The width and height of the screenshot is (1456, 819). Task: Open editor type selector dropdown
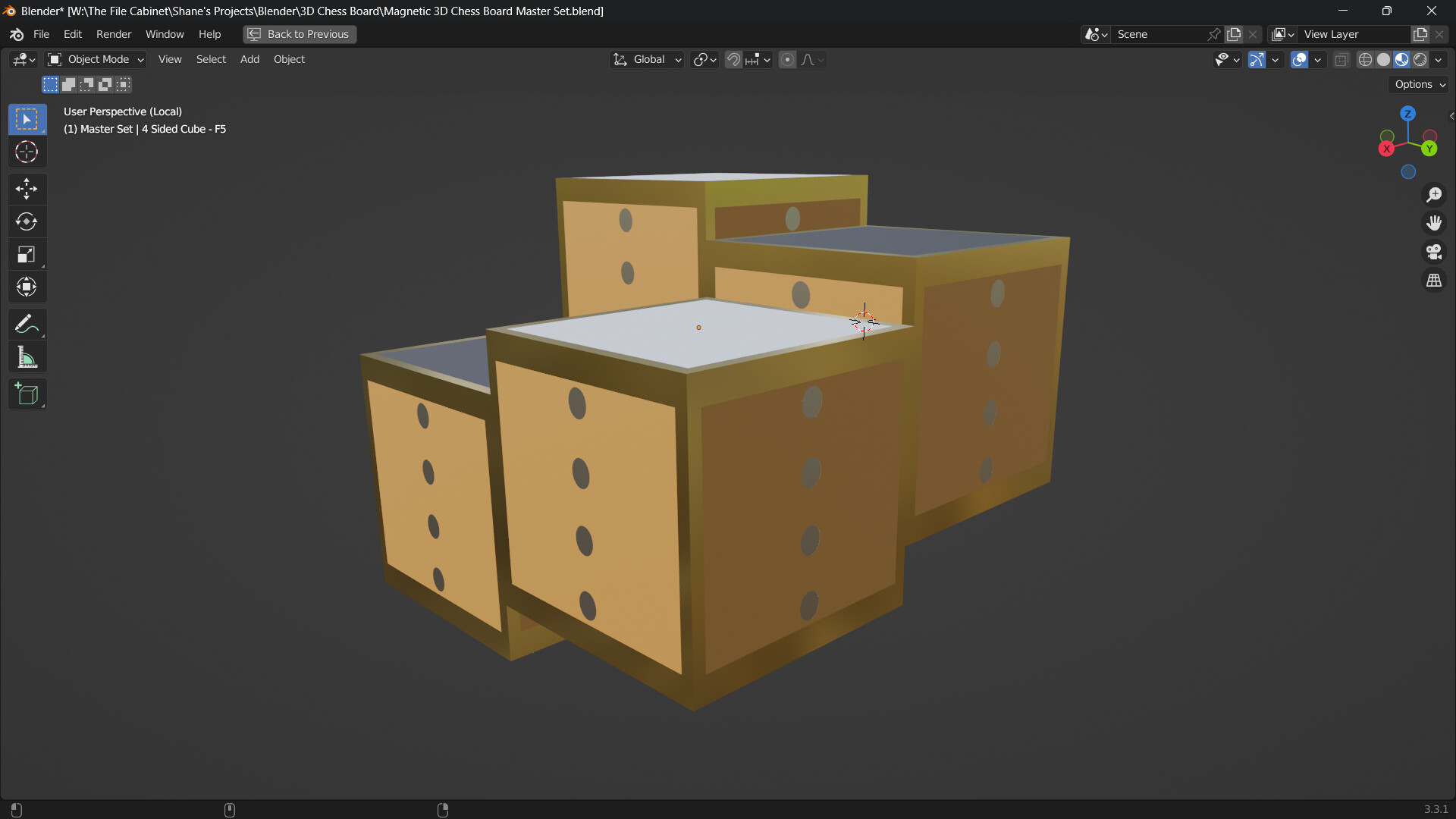(24, 59)
